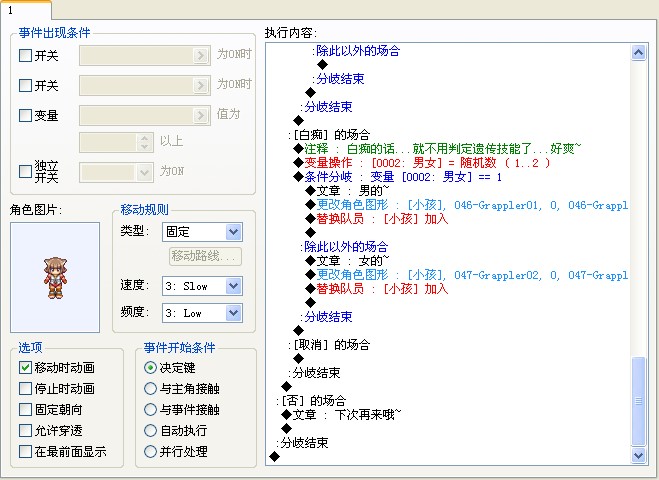Check the 停止时动画 option
This screenshot has width=659, height=480.
25,389
